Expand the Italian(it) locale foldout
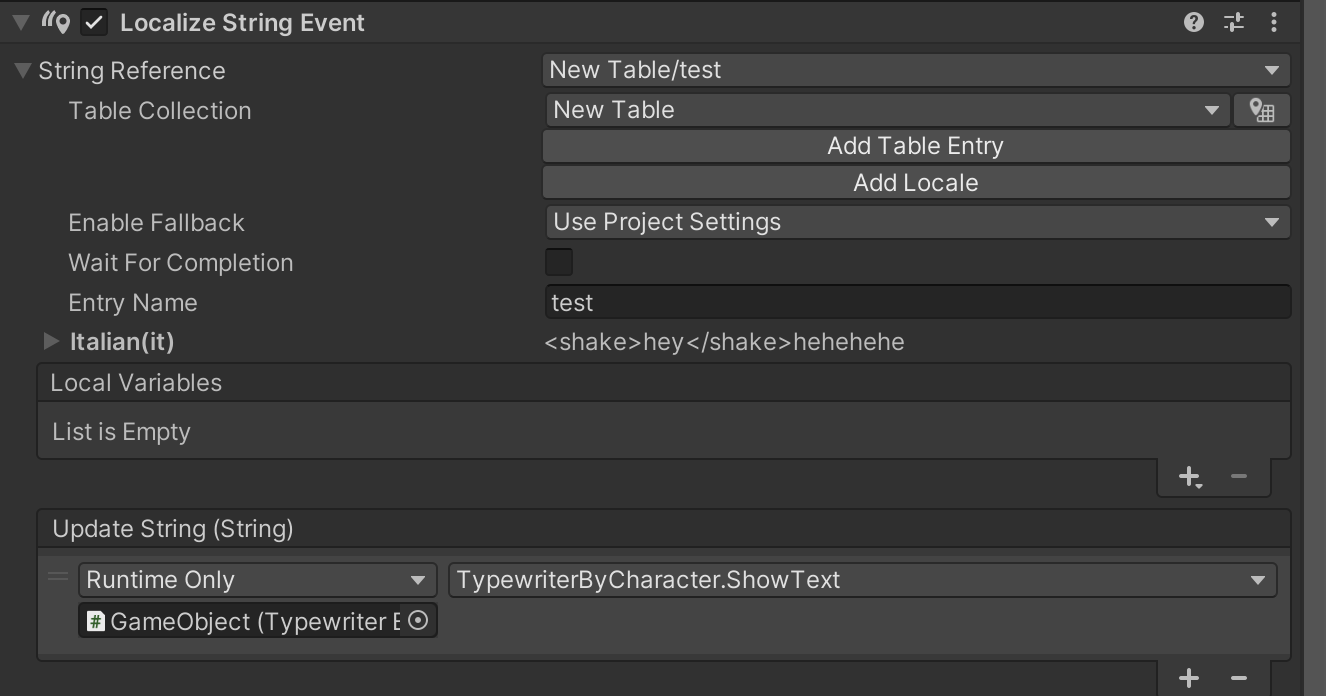The image size is (1326, 696). coord(51,342)
